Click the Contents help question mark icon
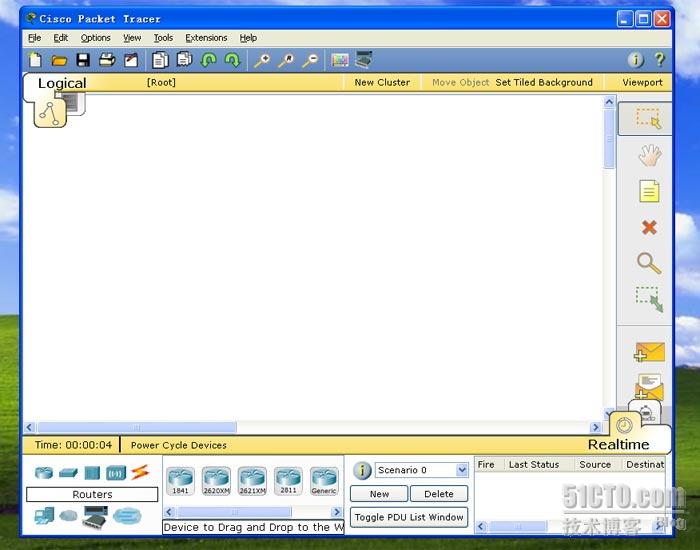Screen dimensions: 700x550 point(660,60)
